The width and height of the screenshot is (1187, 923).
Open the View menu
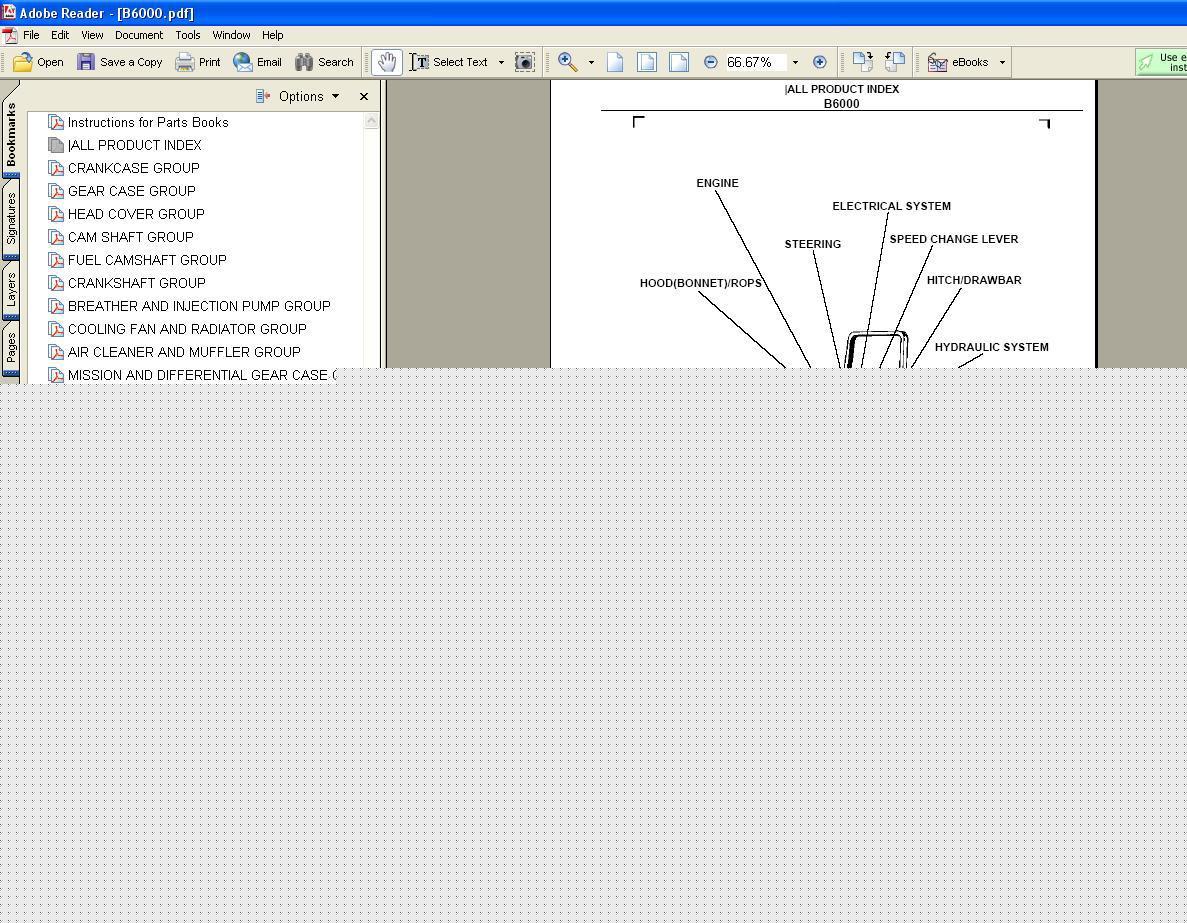click(x=92, y=36)
